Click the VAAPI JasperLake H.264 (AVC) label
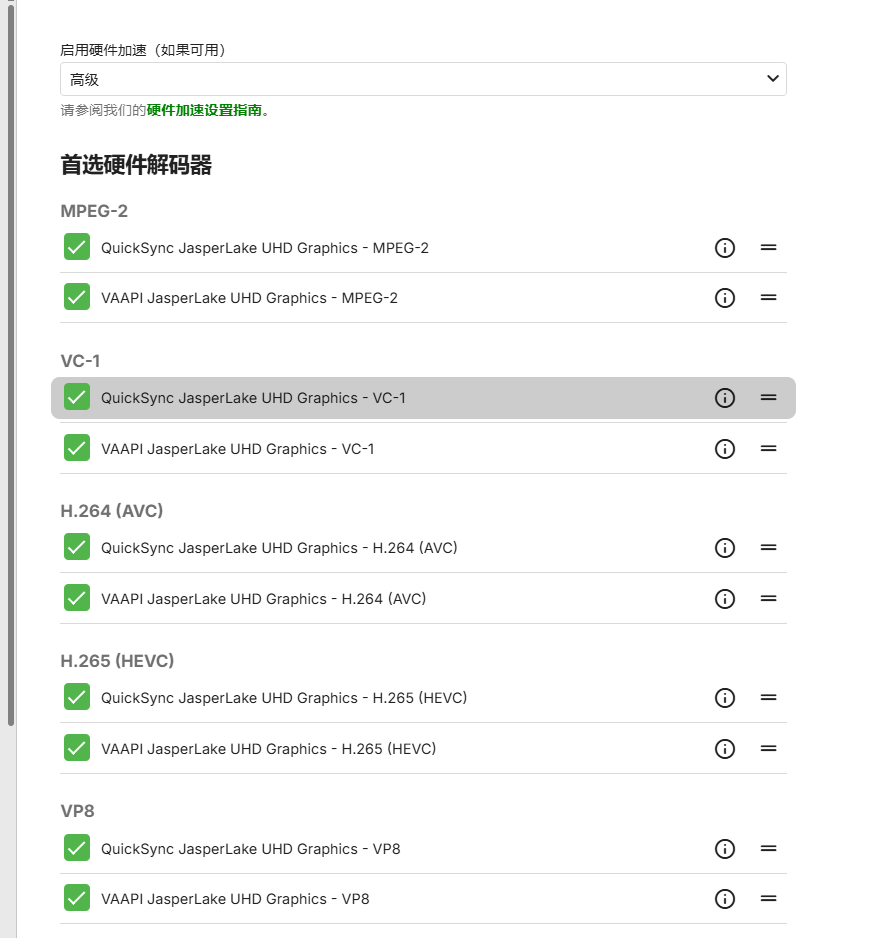The width and height of the screenshot is (881, 938). pos(263,599)
